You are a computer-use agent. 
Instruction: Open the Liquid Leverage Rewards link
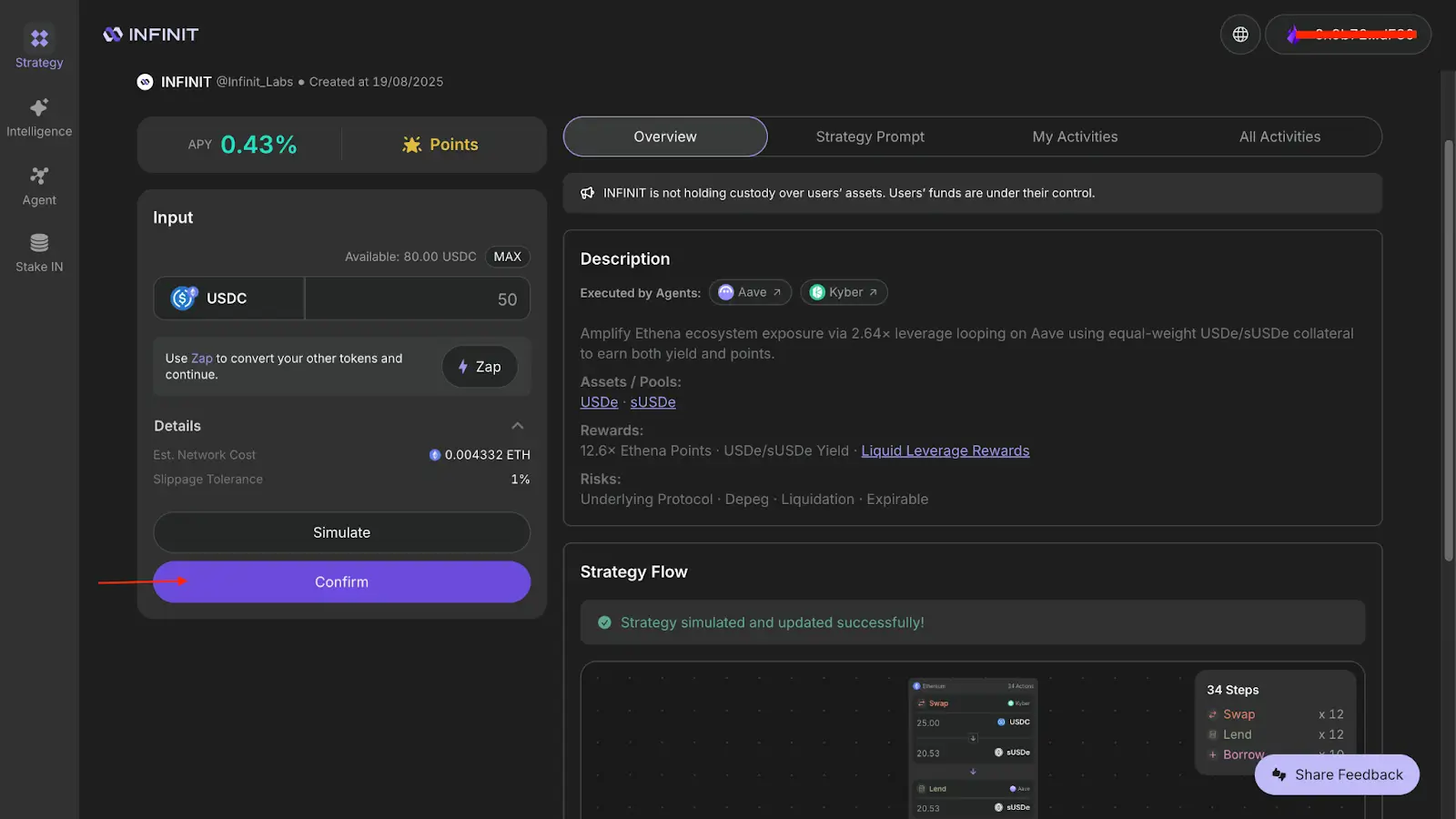(945, 450)
